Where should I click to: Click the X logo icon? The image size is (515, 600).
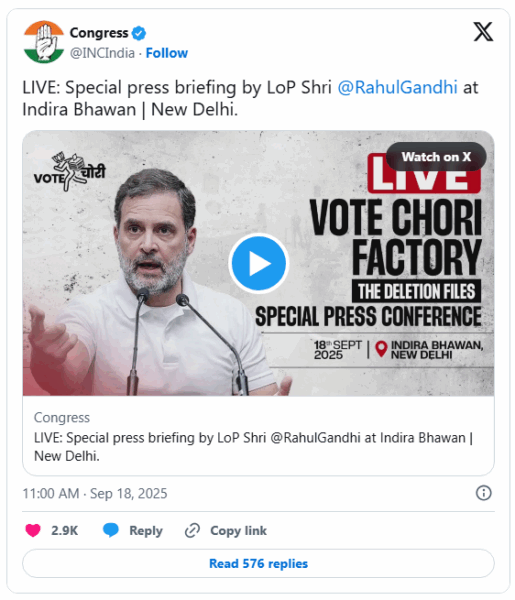pyautogui.click(x=483, y=32)
